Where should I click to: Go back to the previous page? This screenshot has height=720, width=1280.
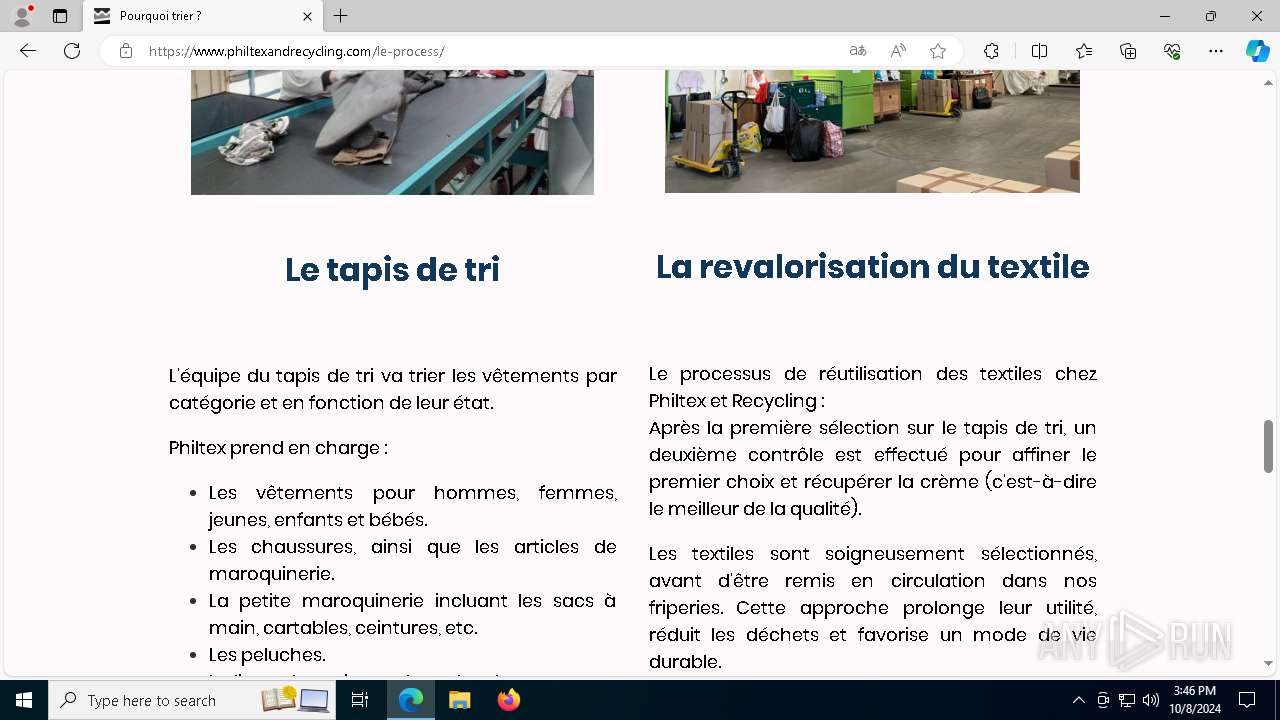(x=28, y=51)
